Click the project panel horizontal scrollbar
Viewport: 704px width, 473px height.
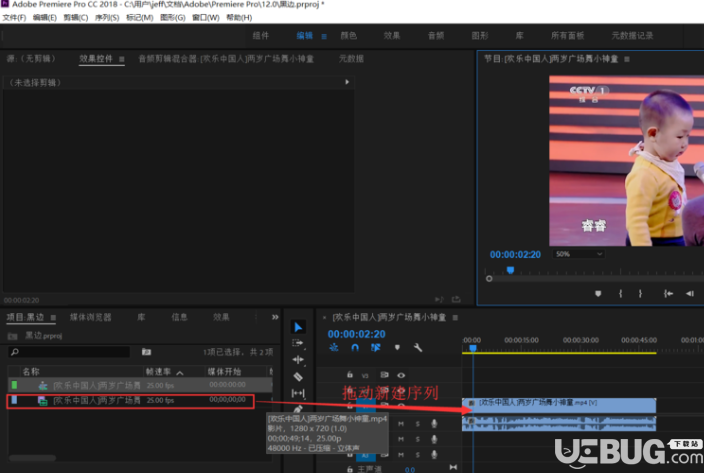[32, 458]
